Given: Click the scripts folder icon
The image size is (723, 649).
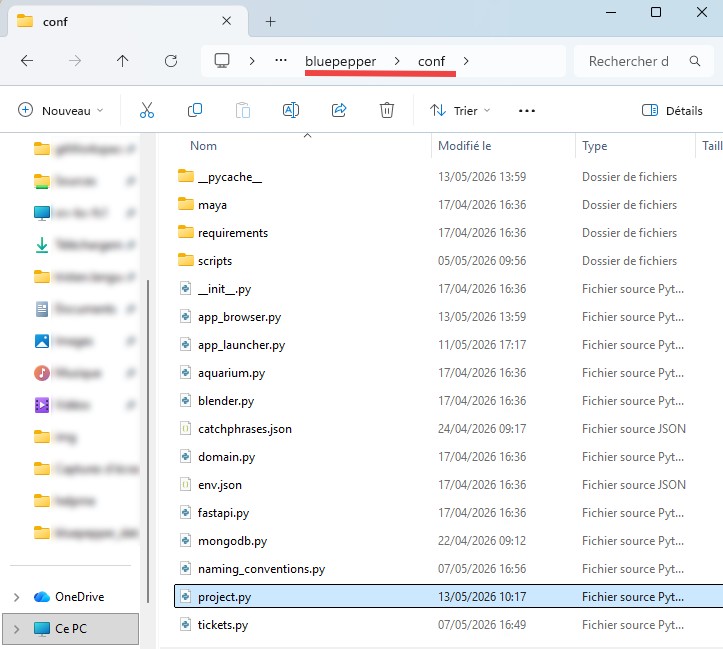Looking at the screenshot, I should click(x=186, y=260).
